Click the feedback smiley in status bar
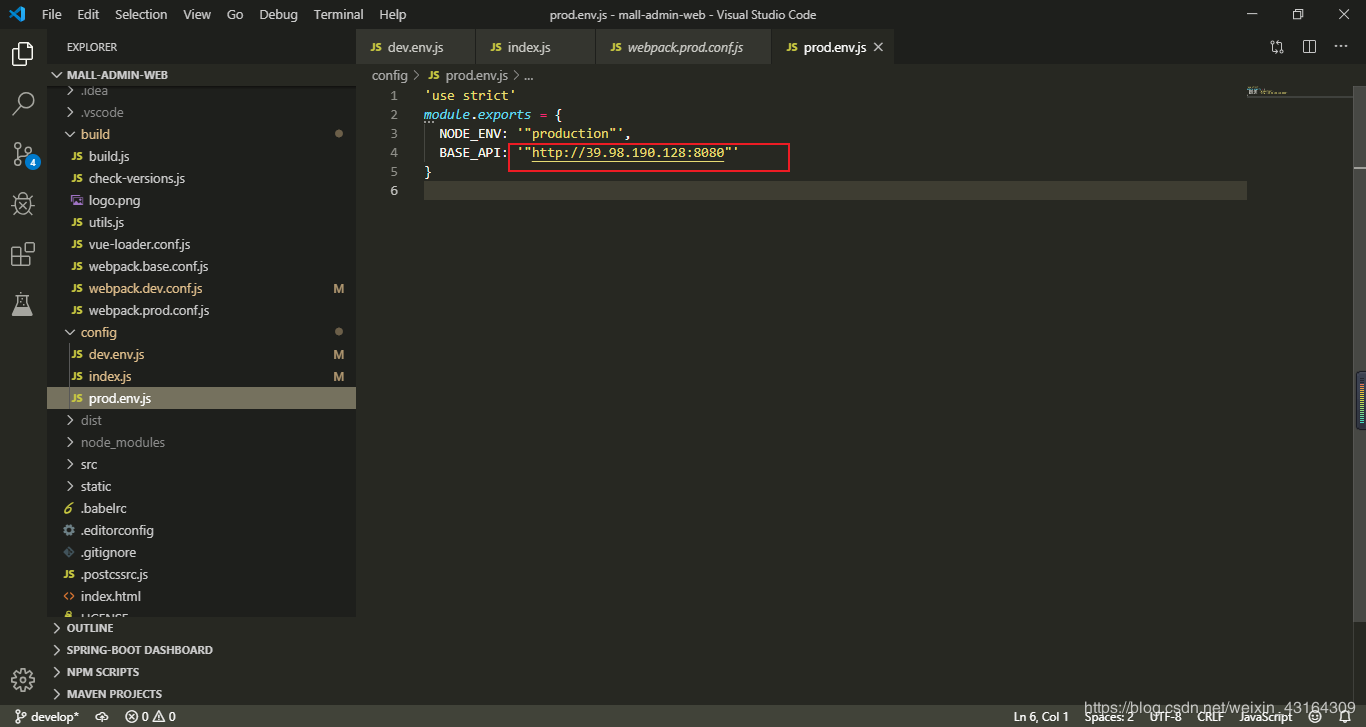This screenshot has height=727, width=1366. point(1316,716)
